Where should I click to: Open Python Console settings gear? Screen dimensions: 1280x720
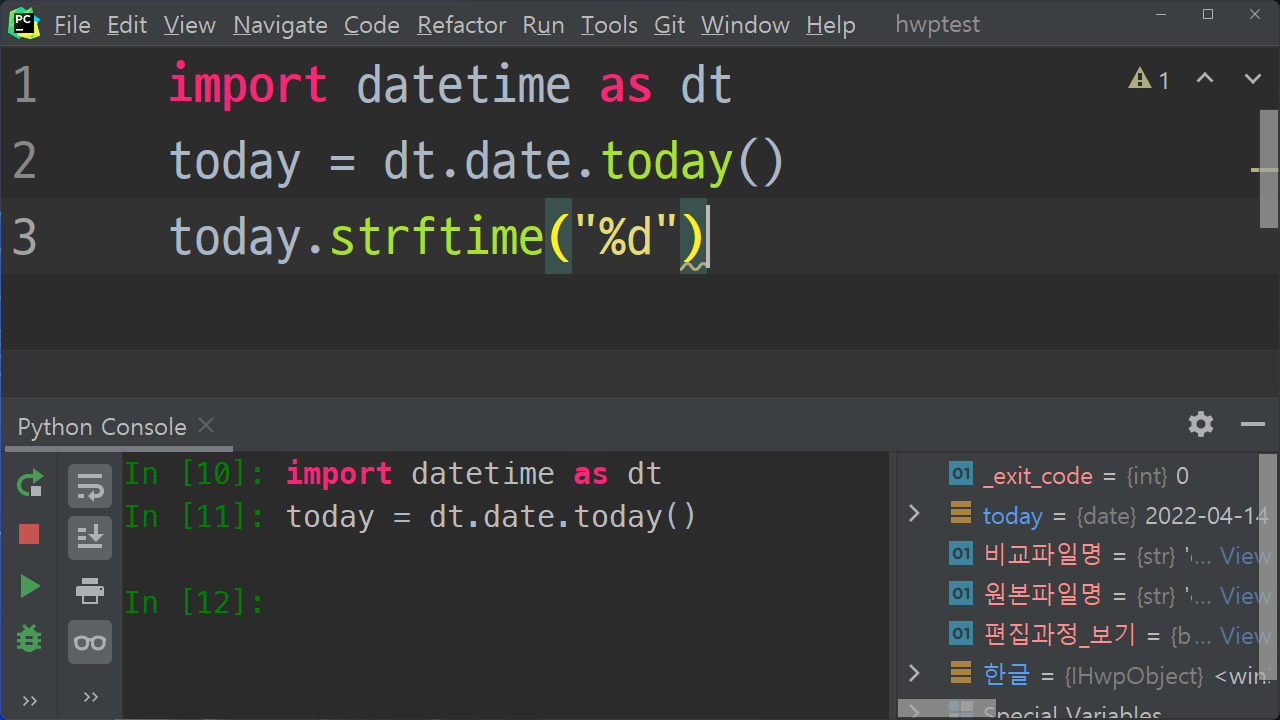tap(1201, 424)
